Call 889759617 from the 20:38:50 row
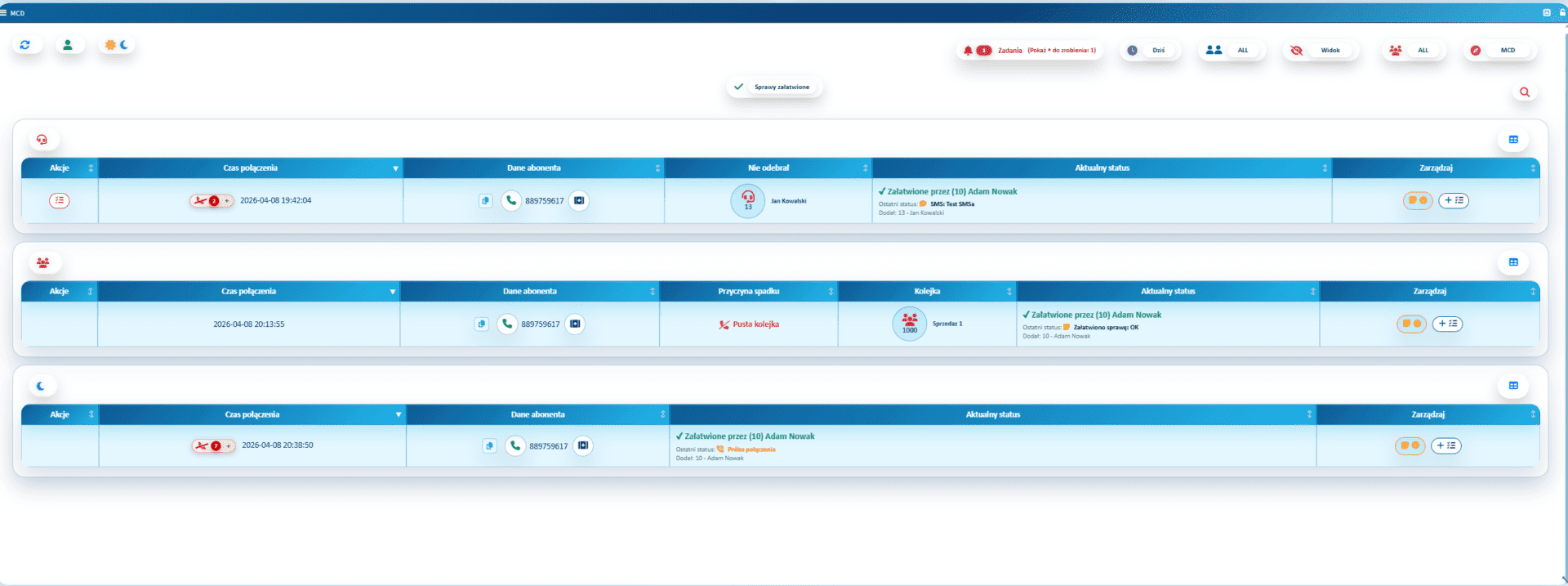Screen dimensions: 1568x586 pos(515,446)
